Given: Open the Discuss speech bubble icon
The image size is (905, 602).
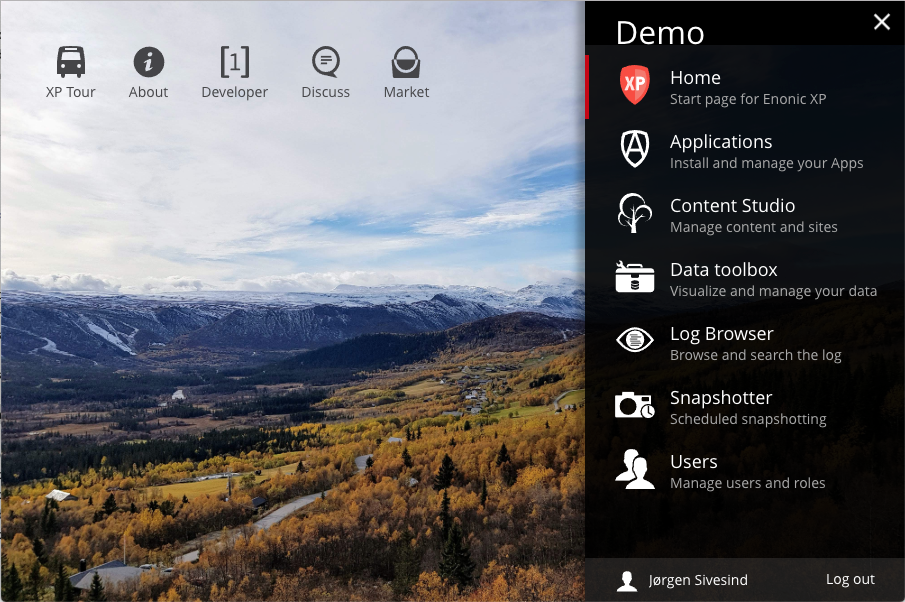Looking at the screenshot, I should tap(326, 62).
